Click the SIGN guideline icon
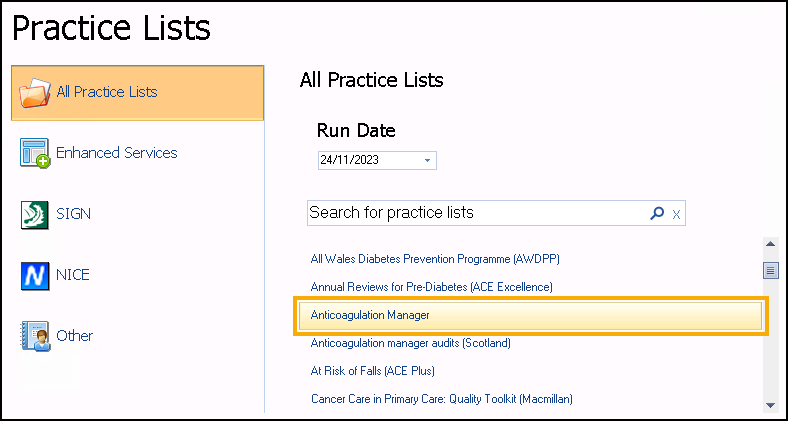The height and width of the screenshot is (421, 788). (35, 215)
